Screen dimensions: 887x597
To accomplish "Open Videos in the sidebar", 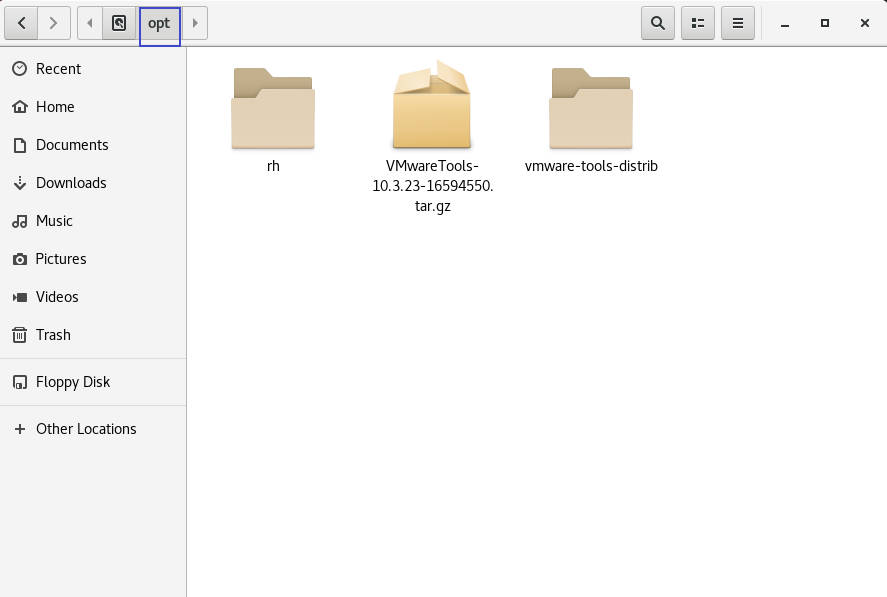I will tap(93, 297).
